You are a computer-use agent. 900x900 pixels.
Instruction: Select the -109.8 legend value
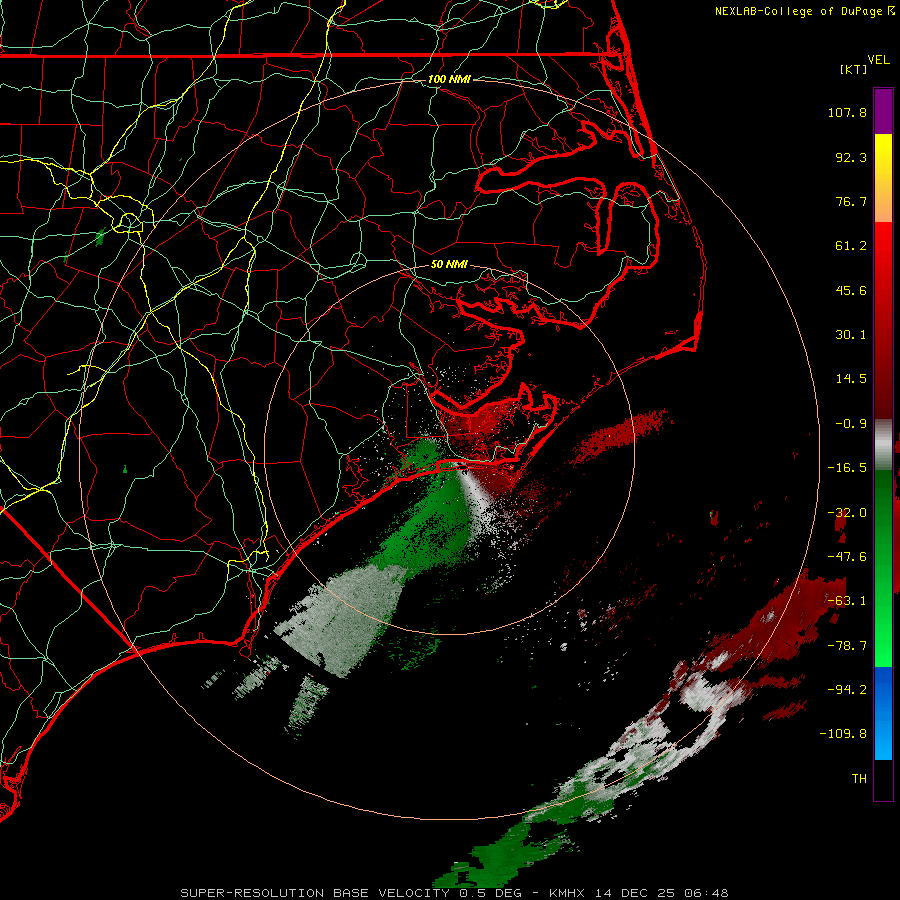point(843,734)
